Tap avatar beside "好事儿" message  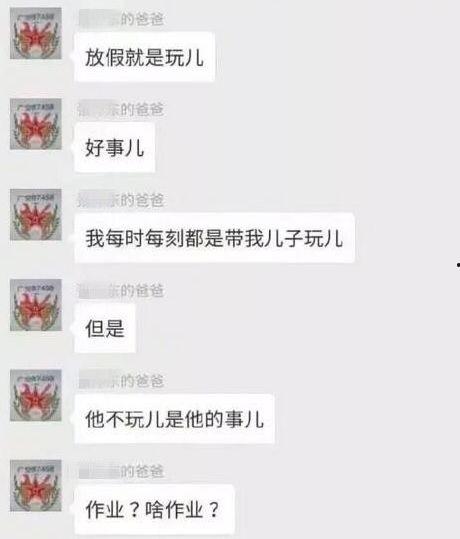(36, 124)
